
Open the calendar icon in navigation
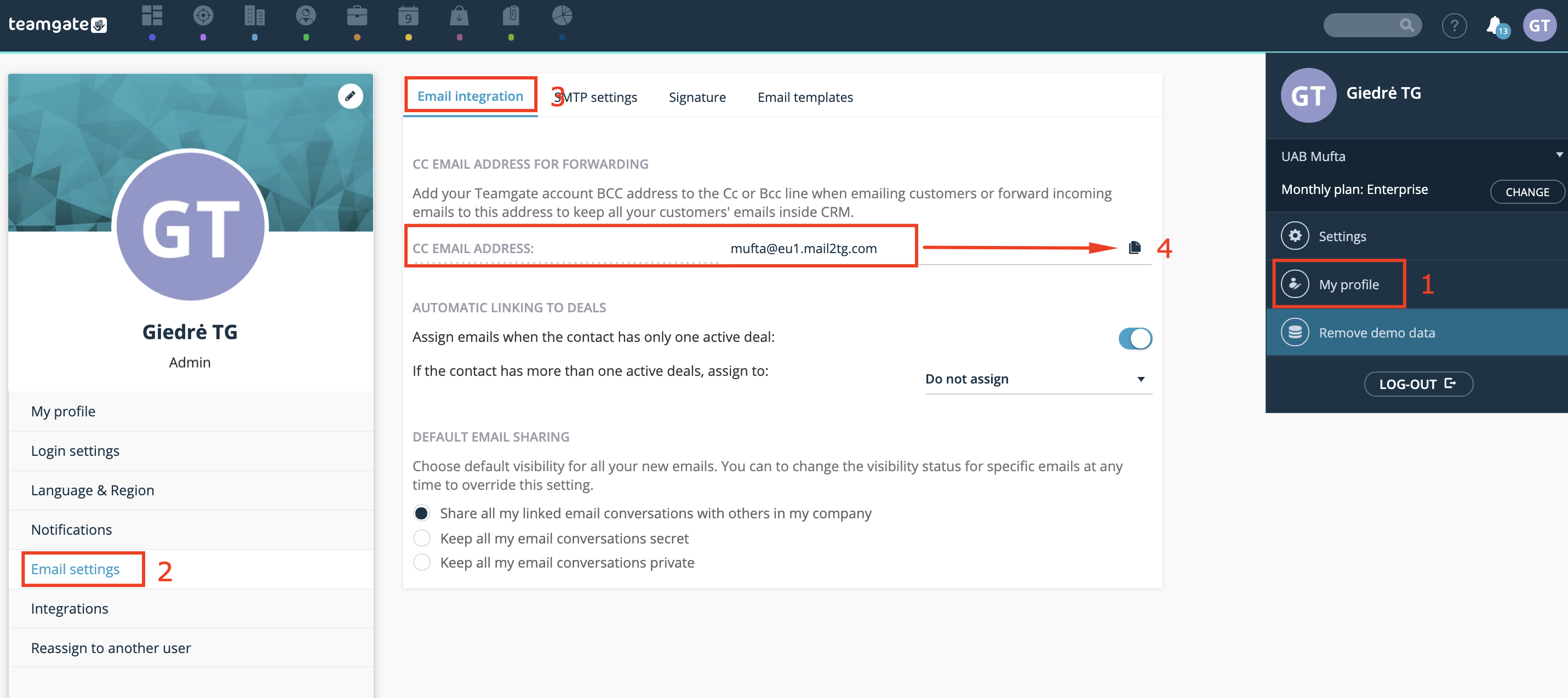pos(408,16)
